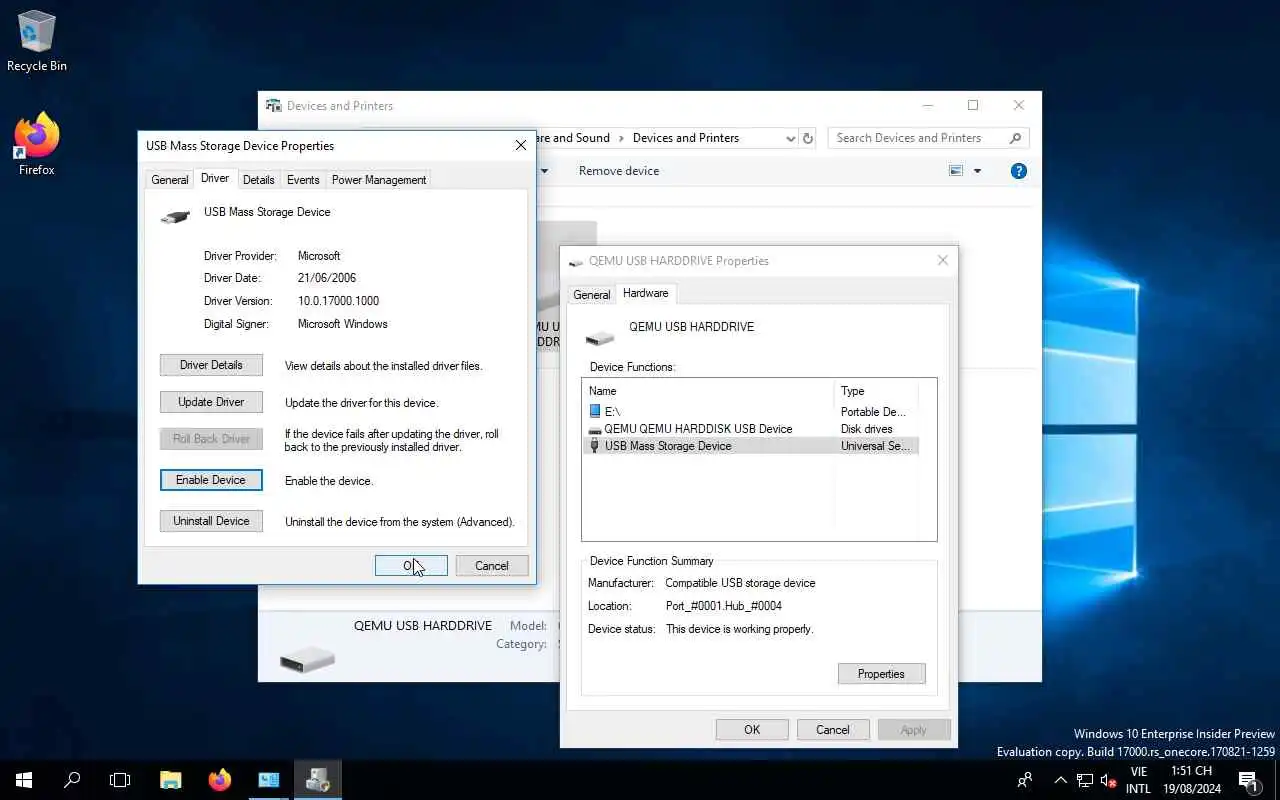
Task: Open the taskbar clock and date
Action: click(1192, 780)
